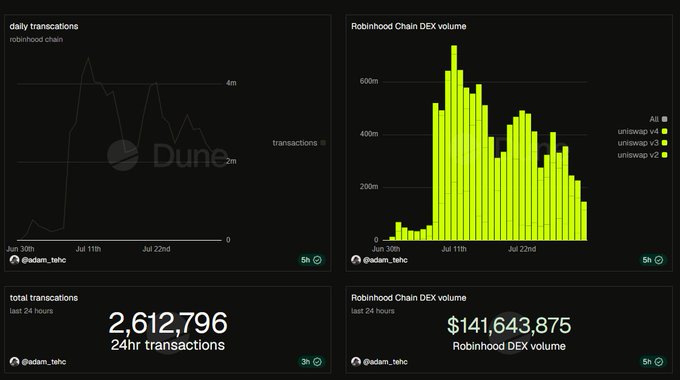Click the 'daily transactions' panel title
680x380 pixels.
[44, 26]
